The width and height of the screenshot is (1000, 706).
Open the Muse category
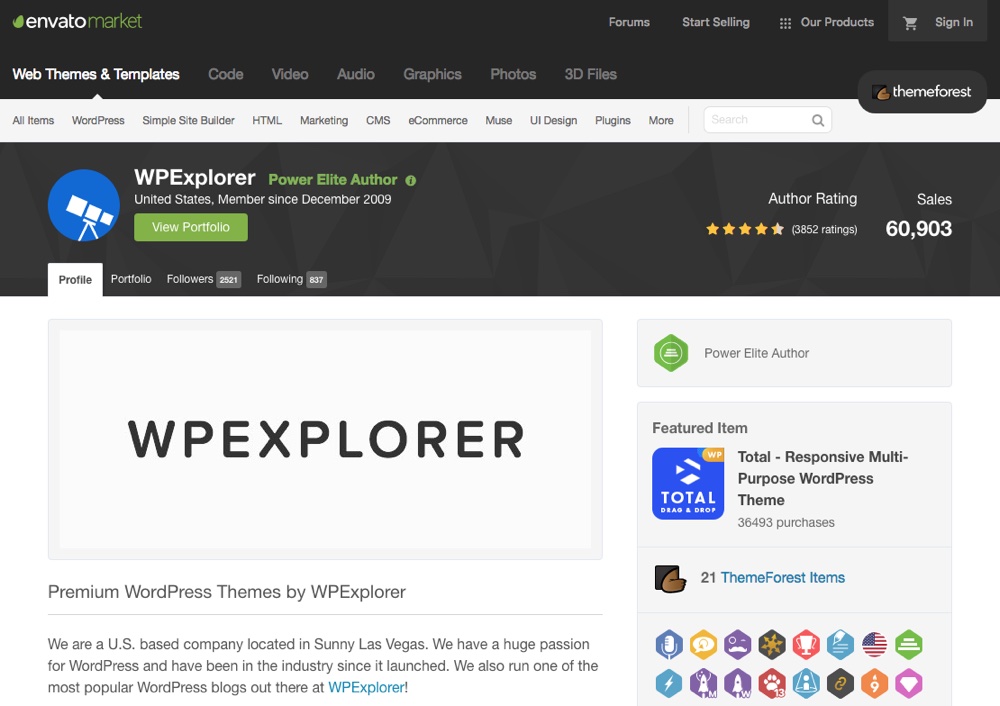click(499, 121)
